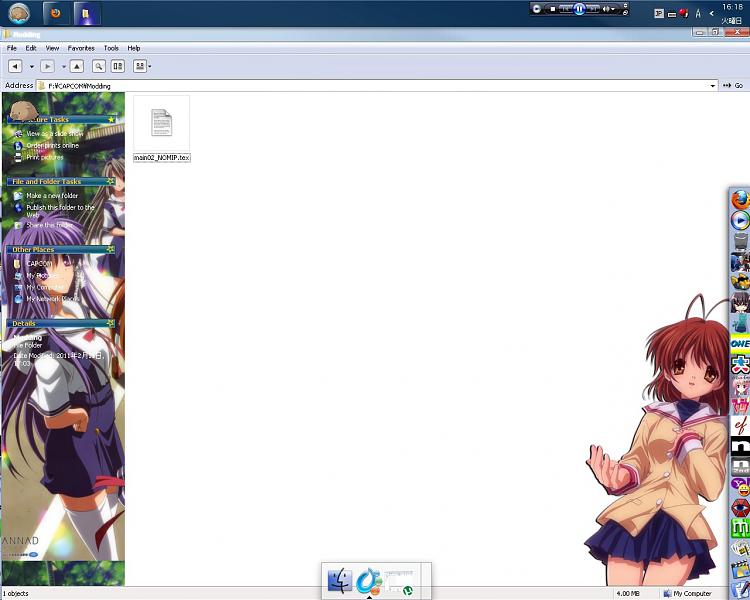Click the main02_NOMIP.tex file name label
Screen dimensions: 750x600
[x=162, y=157]
